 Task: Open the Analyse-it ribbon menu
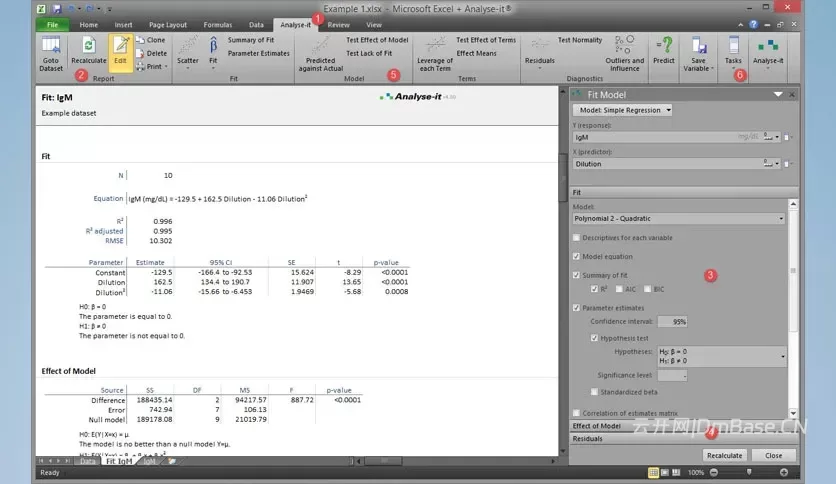768,53
